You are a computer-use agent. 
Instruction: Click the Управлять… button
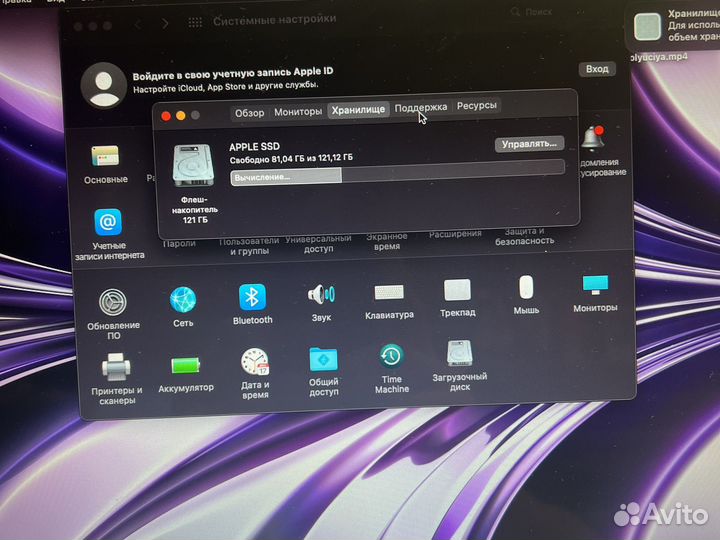pos(529,144)
